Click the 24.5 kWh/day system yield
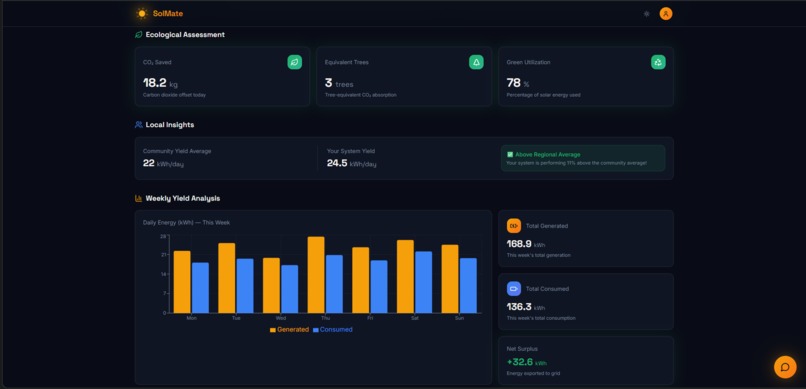This screenshot has width=806, height=389. (x=352, y=163)
